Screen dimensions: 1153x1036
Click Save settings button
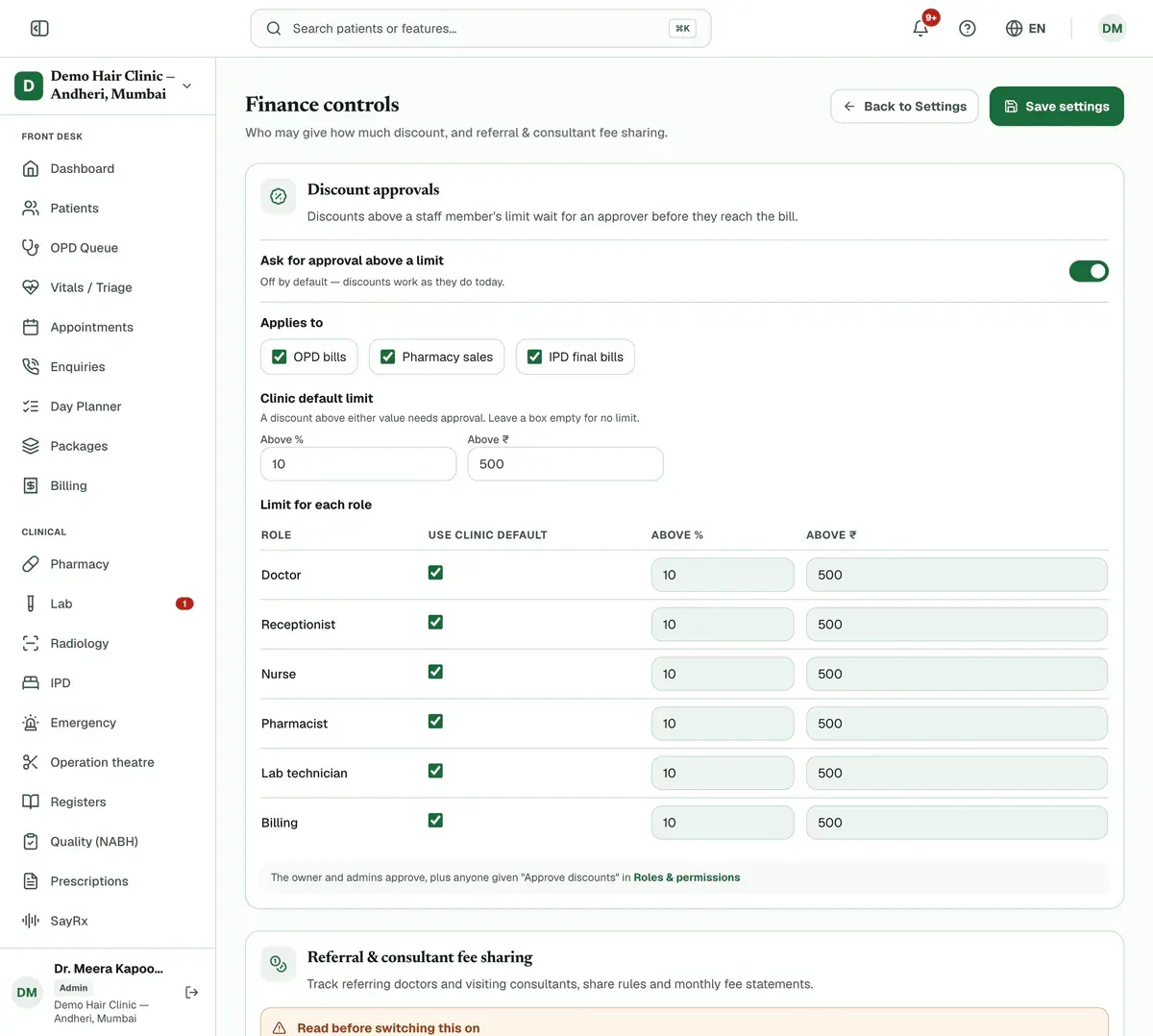(1056, 107)
